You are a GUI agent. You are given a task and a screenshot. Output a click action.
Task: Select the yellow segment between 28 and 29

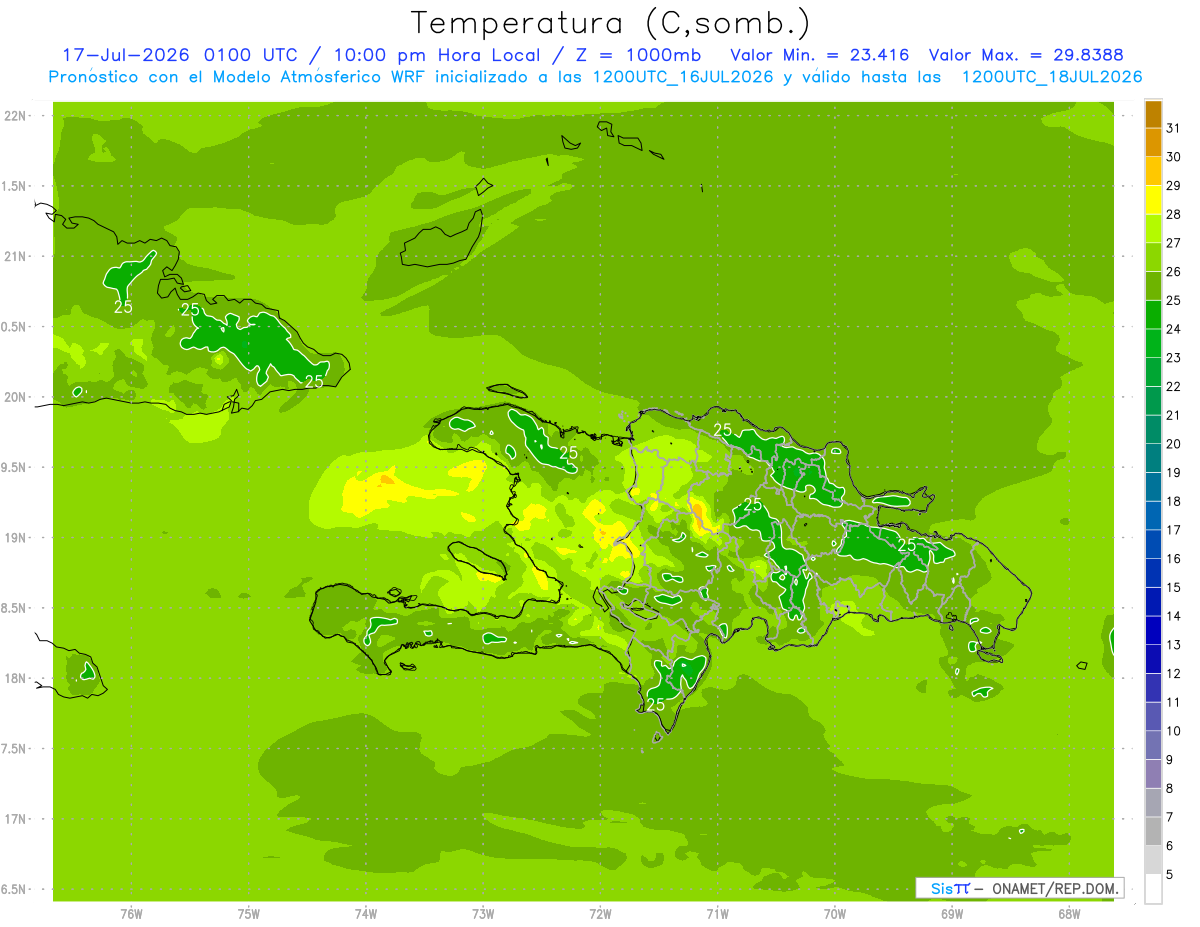[1153, 200]
